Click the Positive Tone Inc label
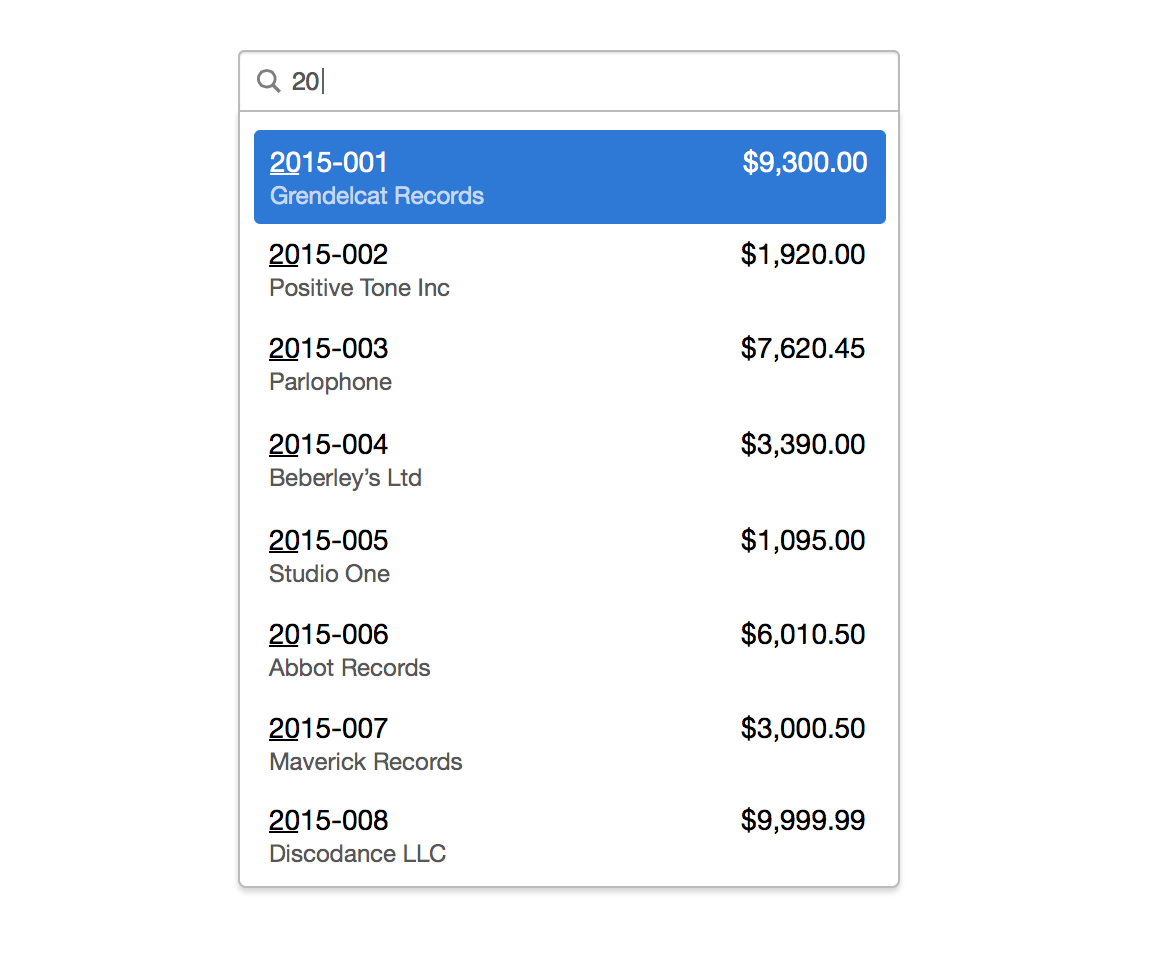 [359, 288]
